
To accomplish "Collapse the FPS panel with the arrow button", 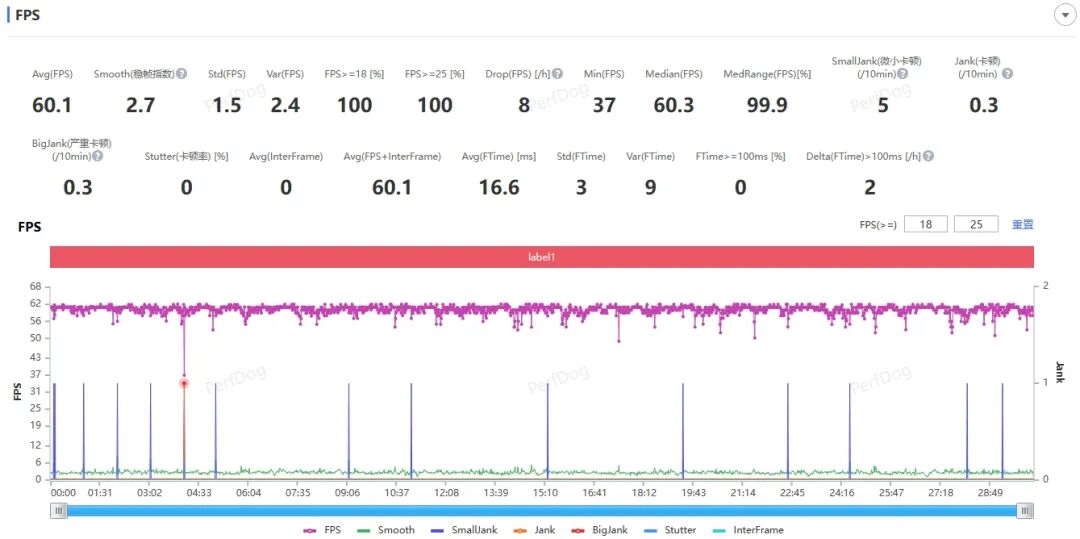I will 1065,15.
